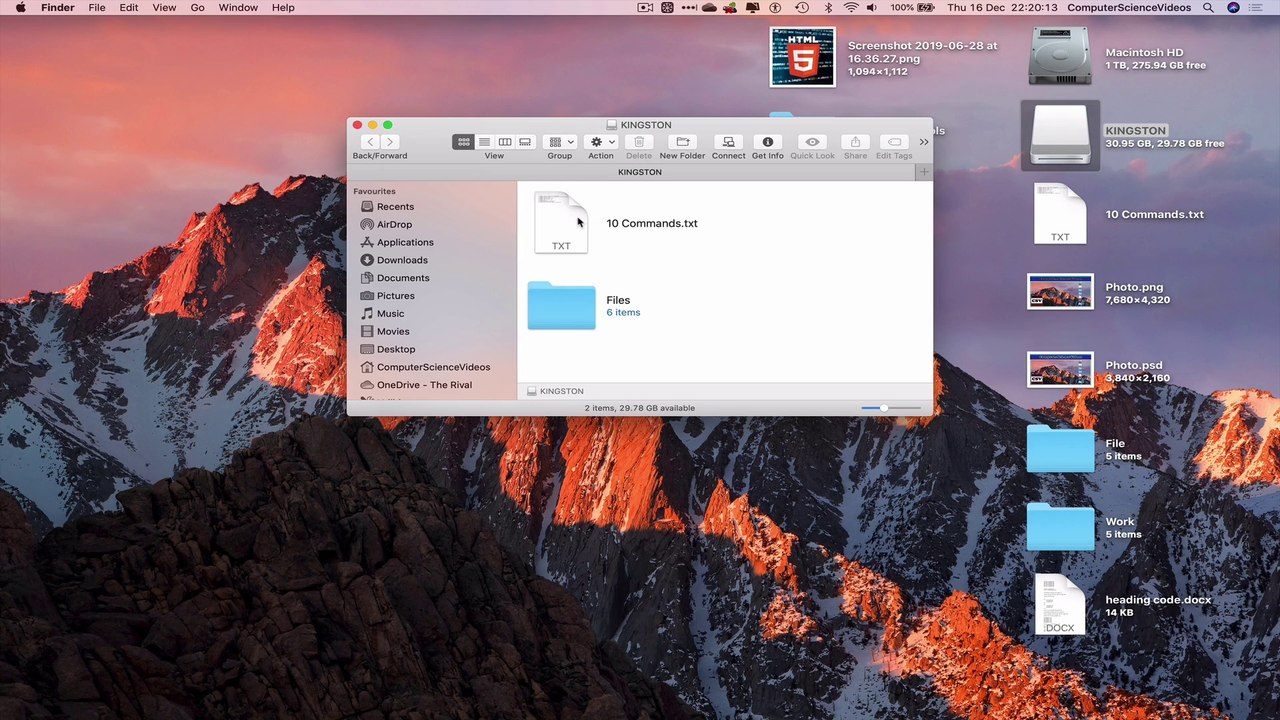This screenshot has width=1280, height=720.
Task: Select heading code.docx on desktop
Action: click(x=1060, y=605)
